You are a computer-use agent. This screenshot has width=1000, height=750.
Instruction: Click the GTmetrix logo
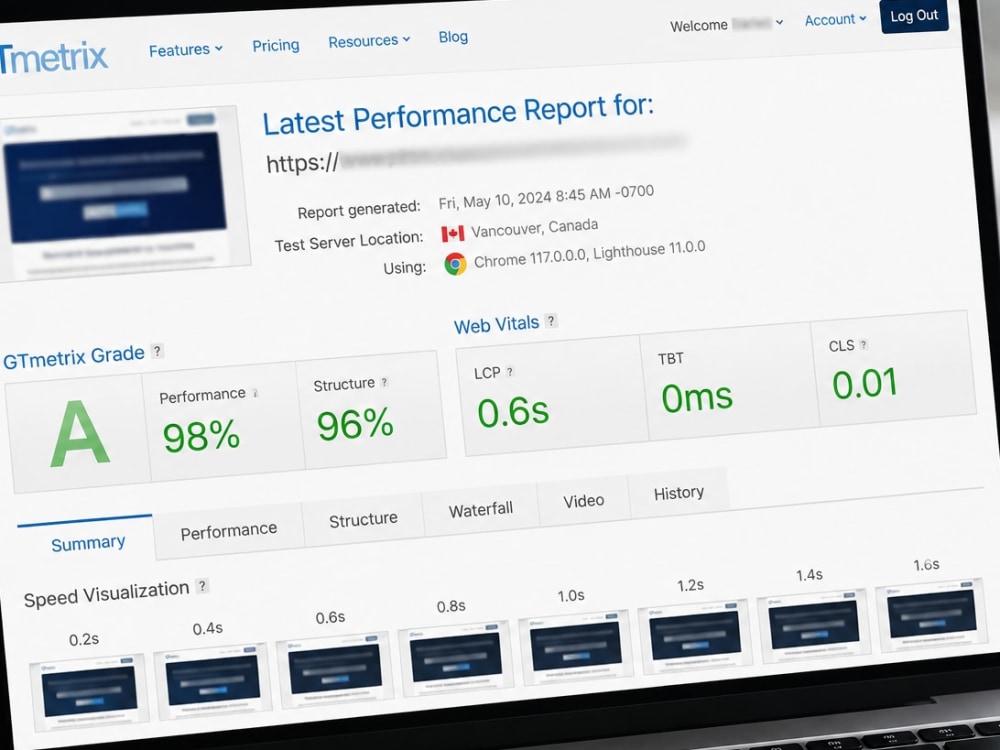click(x=54, y=57)
